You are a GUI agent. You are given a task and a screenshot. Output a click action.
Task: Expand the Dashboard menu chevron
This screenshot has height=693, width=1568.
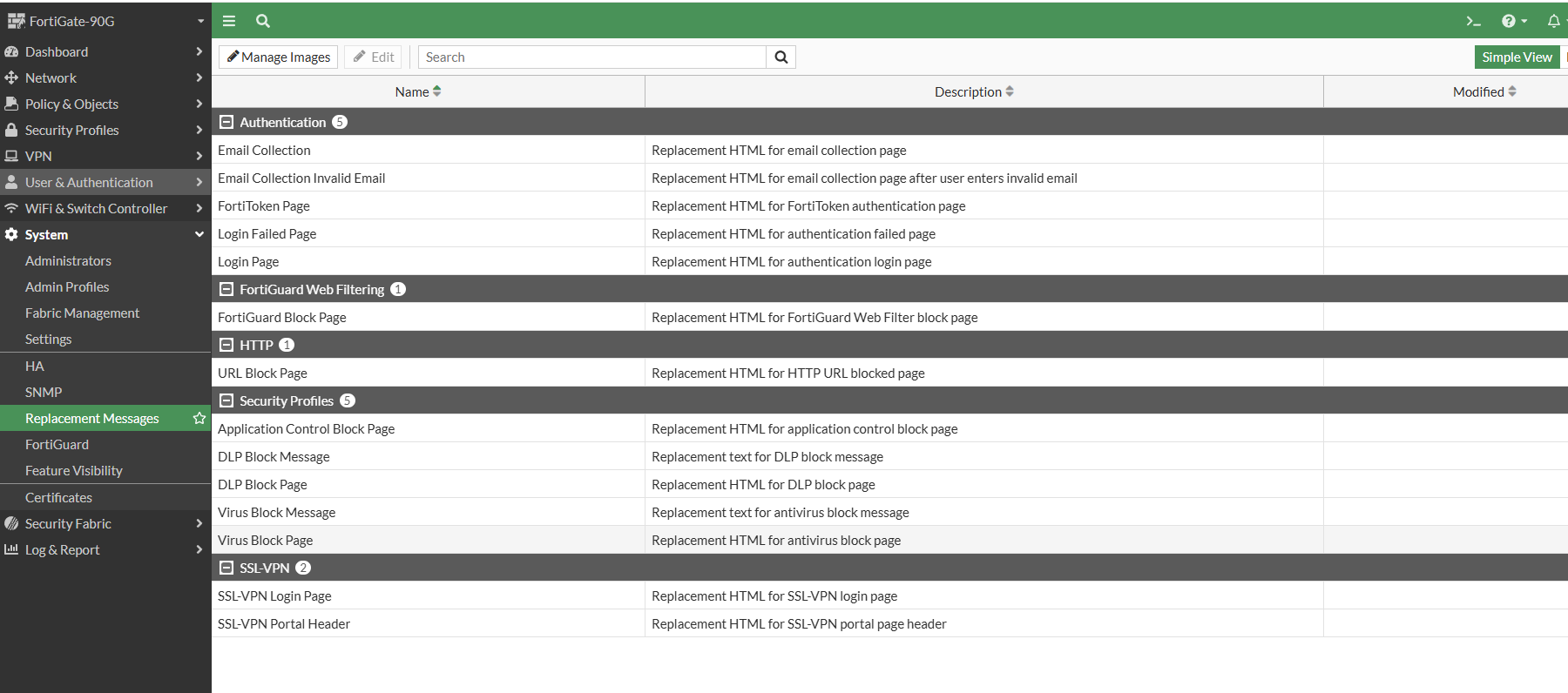(x=199, y=51)
